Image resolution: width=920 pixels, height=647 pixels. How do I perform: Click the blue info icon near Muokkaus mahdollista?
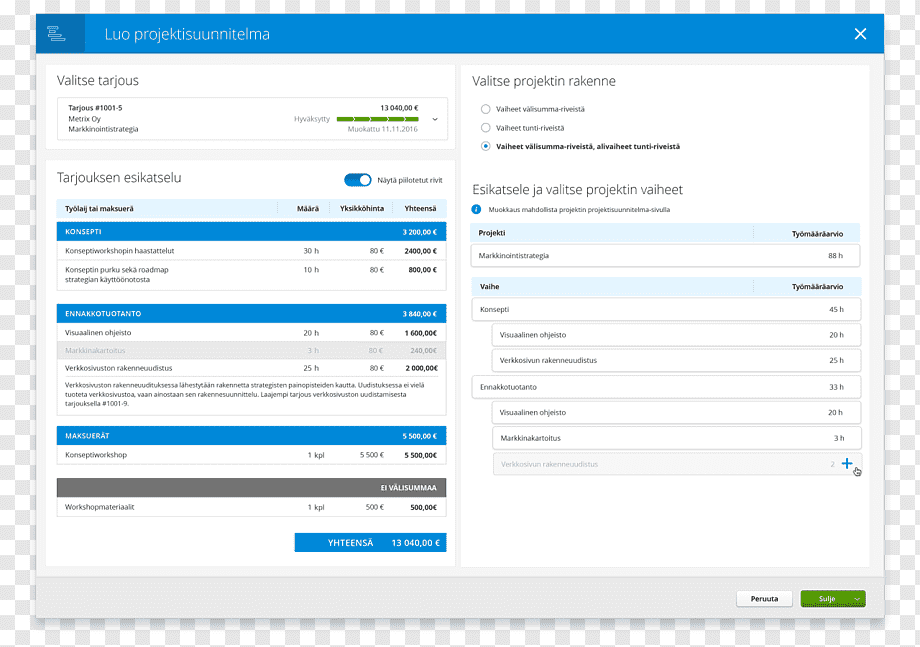click(x=476, y=209)
